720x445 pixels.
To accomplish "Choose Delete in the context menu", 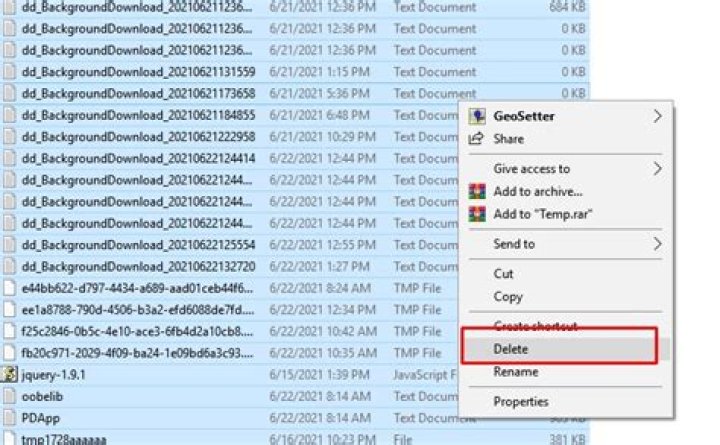I will (511, 349).
